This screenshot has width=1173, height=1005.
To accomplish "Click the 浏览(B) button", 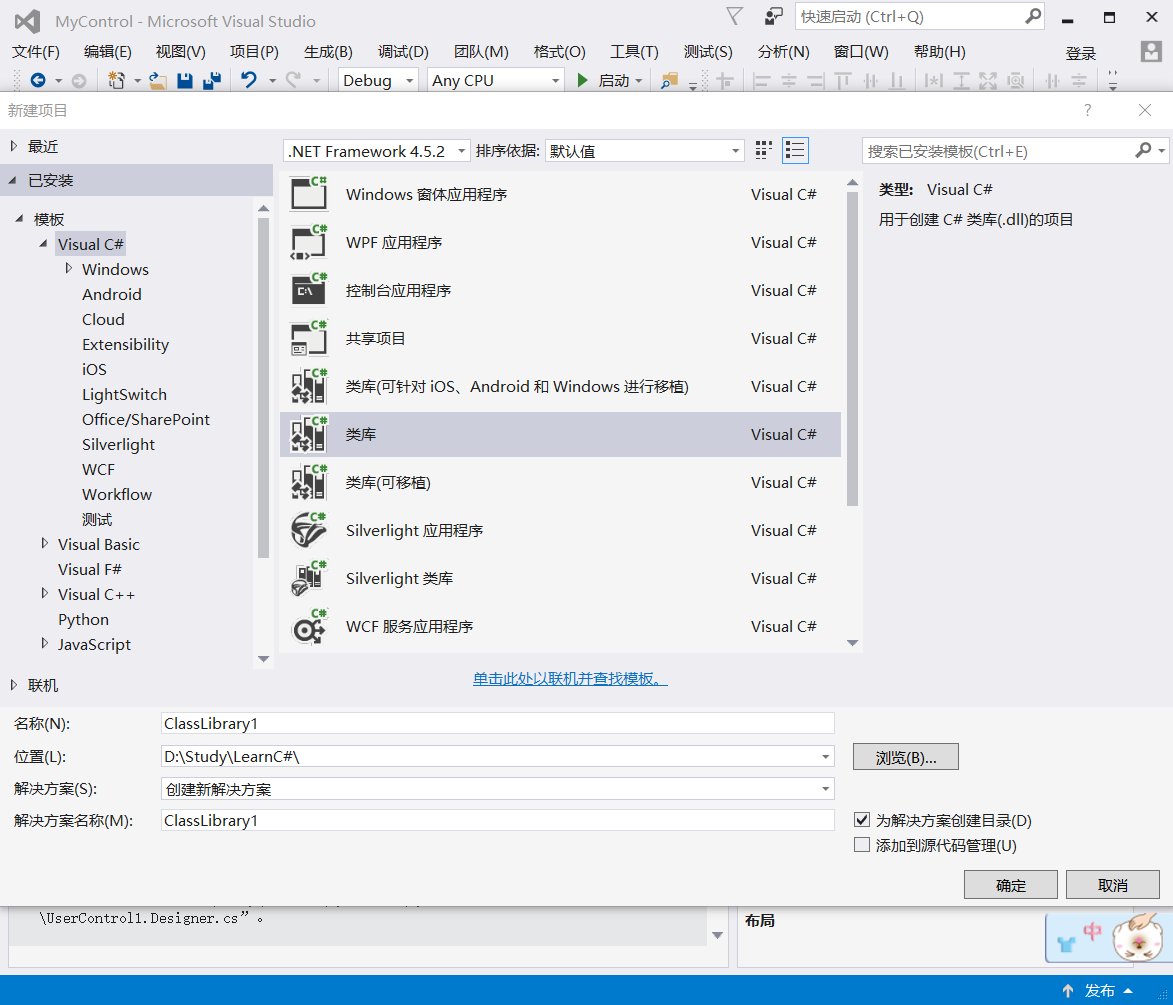I will click(905, 756).
